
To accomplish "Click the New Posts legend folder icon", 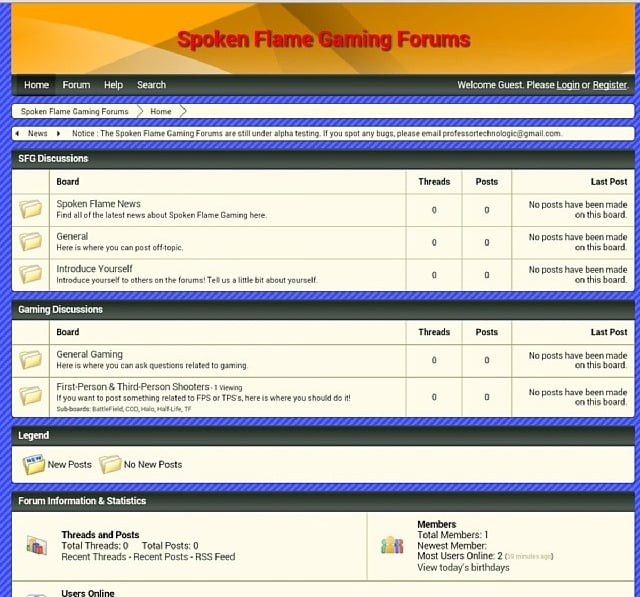I will click(34, 465).
